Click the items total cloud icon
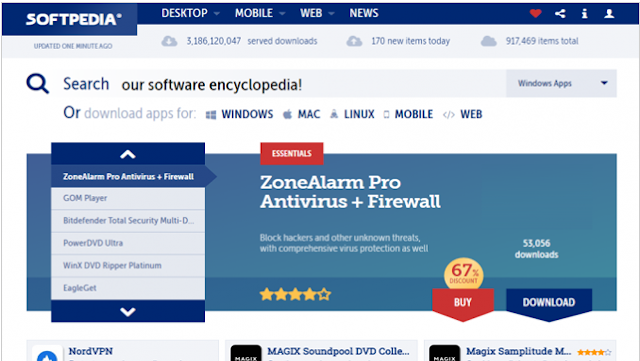The width and height of the screenshot is (640, 361). click(x=489, y=41)
